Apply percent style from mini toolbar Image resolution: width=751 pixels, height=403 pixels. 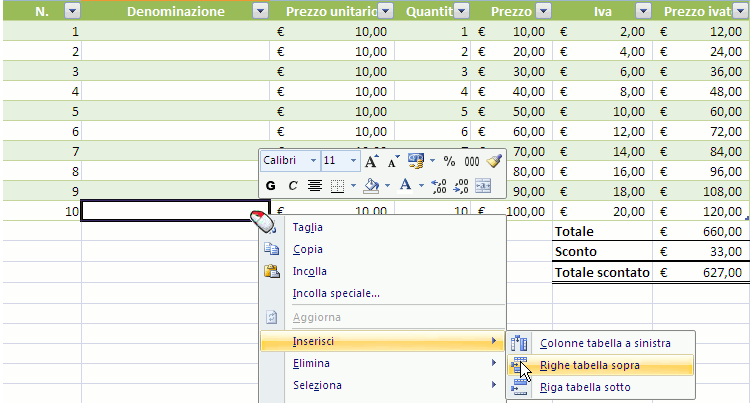click(x=449, y=161)
